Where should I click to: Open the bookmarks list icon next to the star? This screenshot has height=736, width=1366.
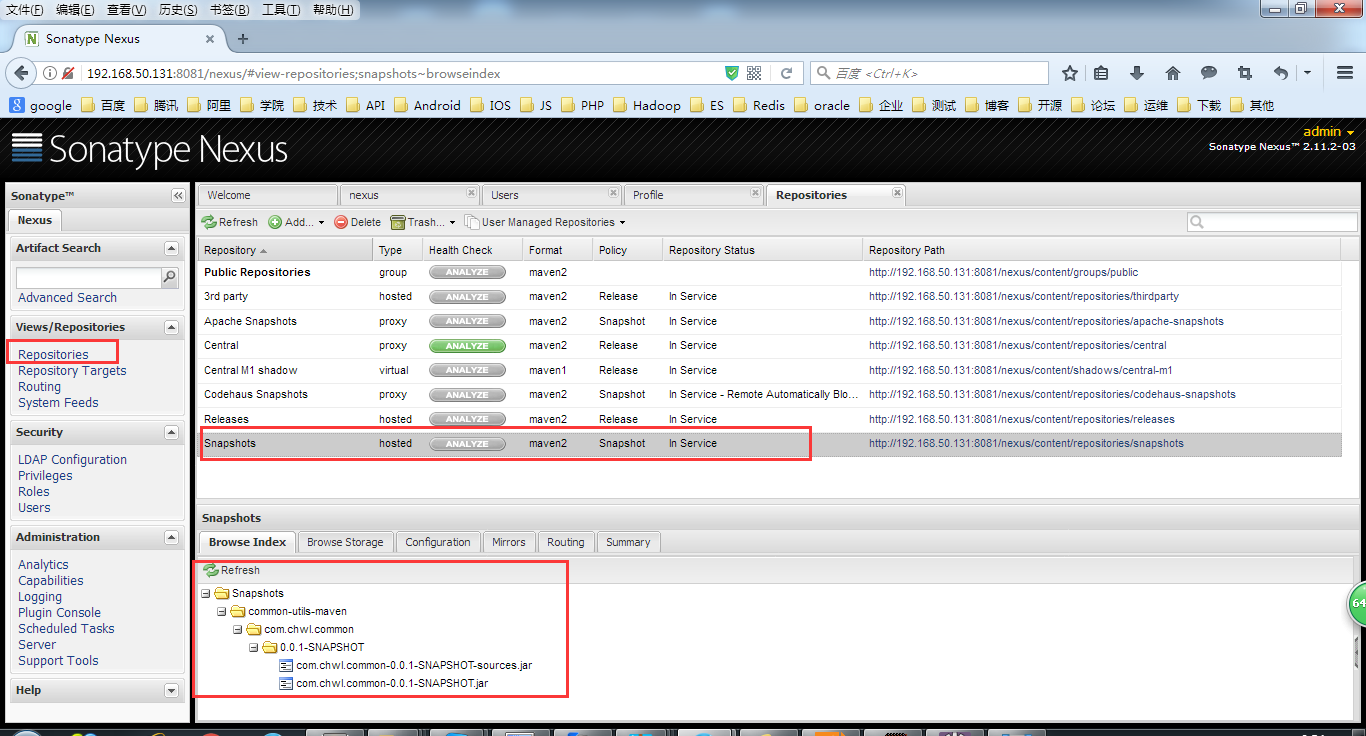coord(1101,73)
